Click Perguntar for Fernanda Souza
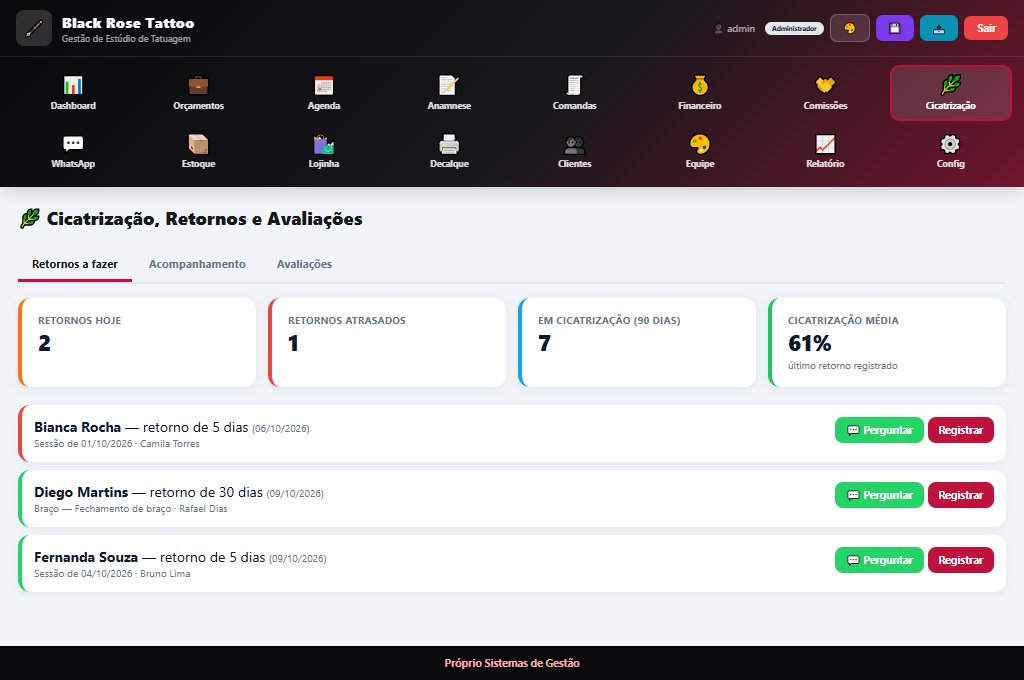 (x=879, y=560)
